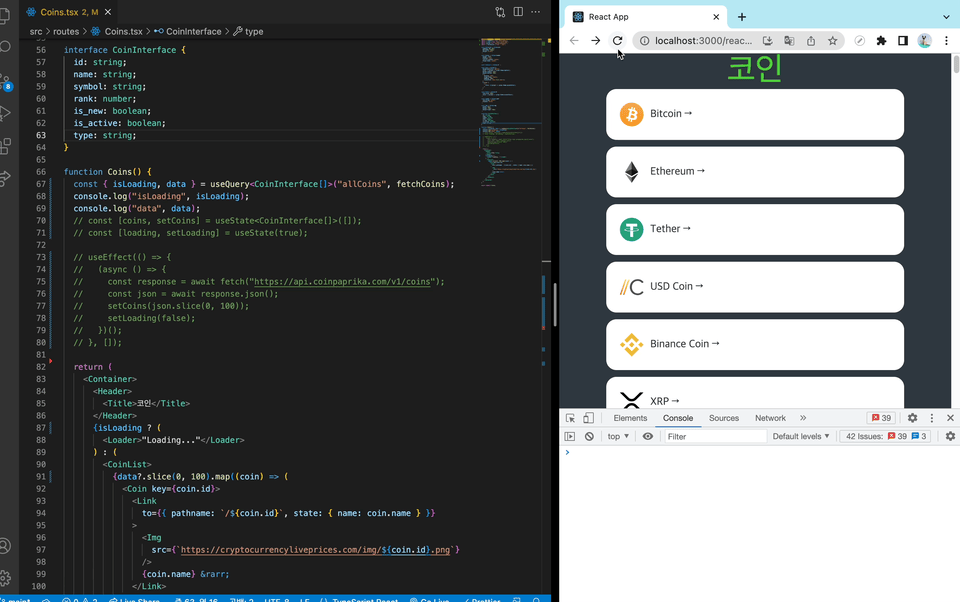Open console settings gear icon
This screenshot has height=602, width=960.
pos(950,436)
